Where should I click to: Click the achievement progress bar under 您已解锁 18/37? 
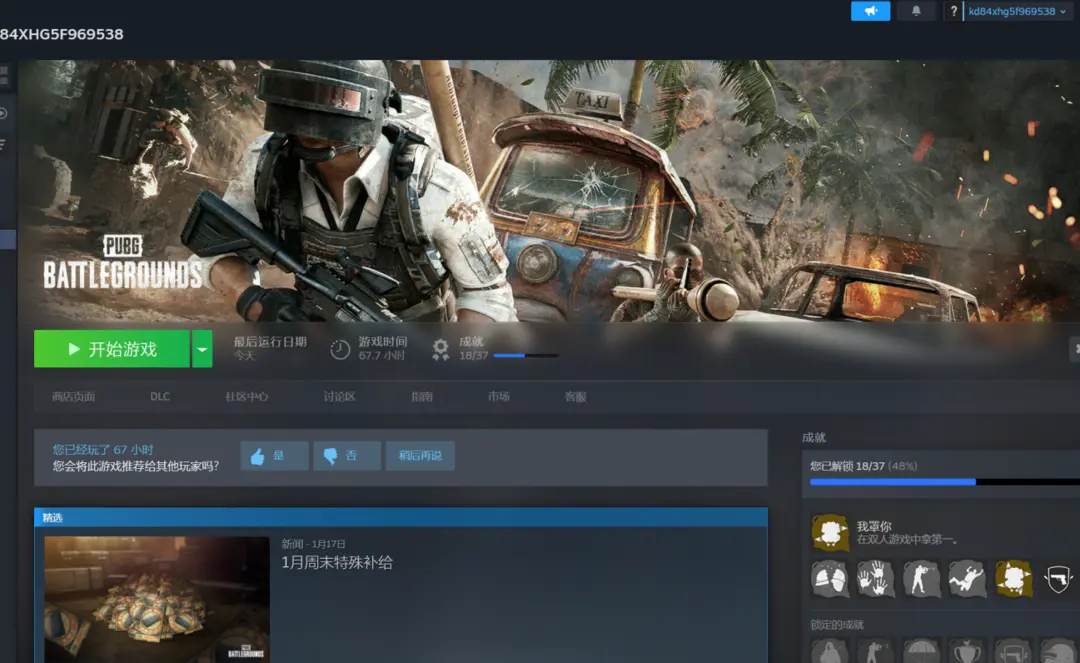(x=940, y=482)
